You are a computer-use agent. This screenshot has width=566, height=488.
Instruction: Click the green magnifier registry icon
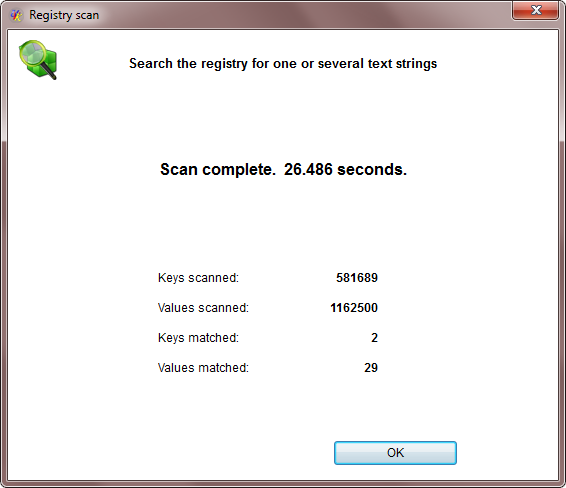(38, 60)
